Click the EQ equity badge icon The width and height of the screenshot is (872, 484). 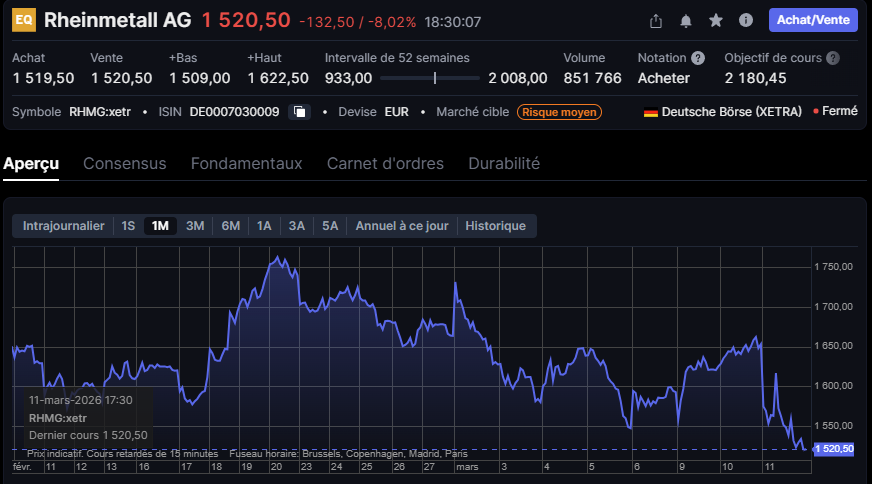(24, 20)
